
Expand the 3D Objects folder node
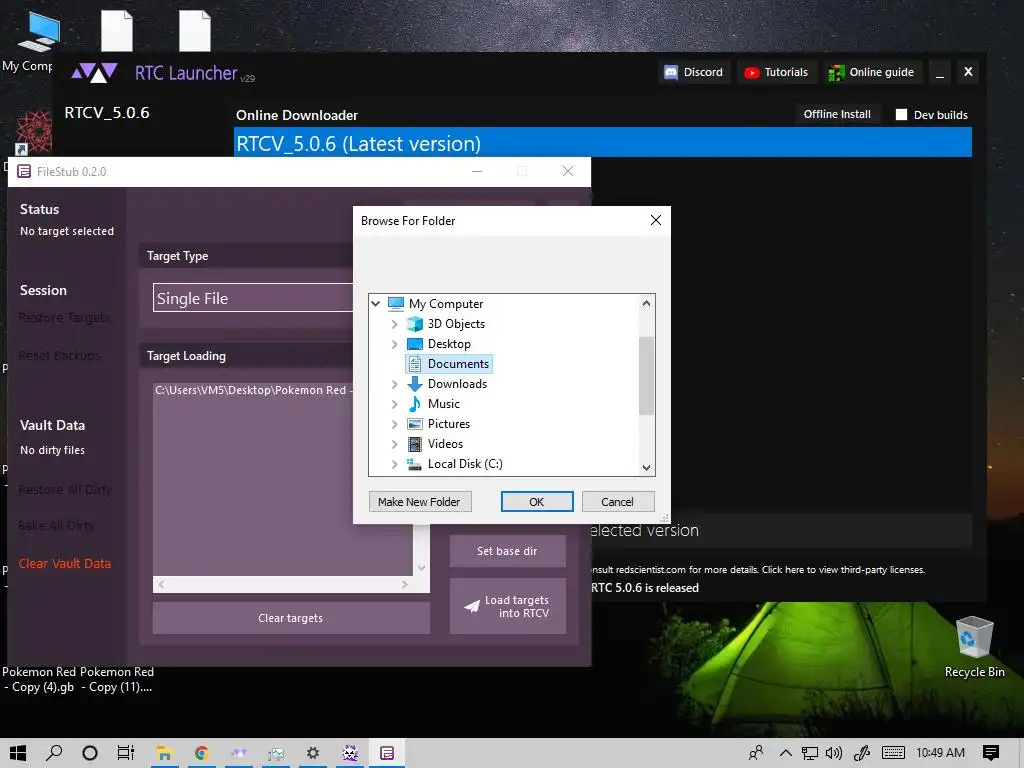pos(394,324)
